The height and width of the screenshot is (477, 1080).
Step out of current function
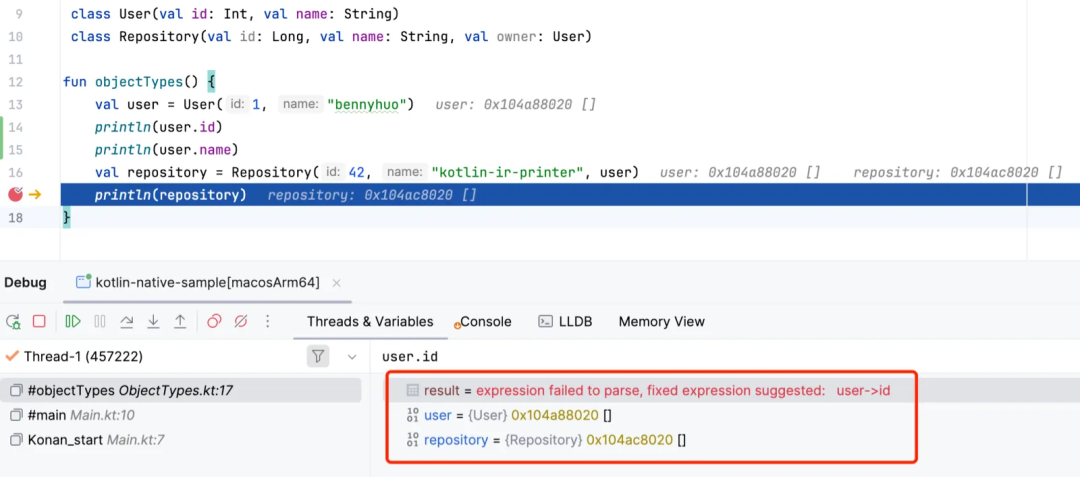click(180, 321)
